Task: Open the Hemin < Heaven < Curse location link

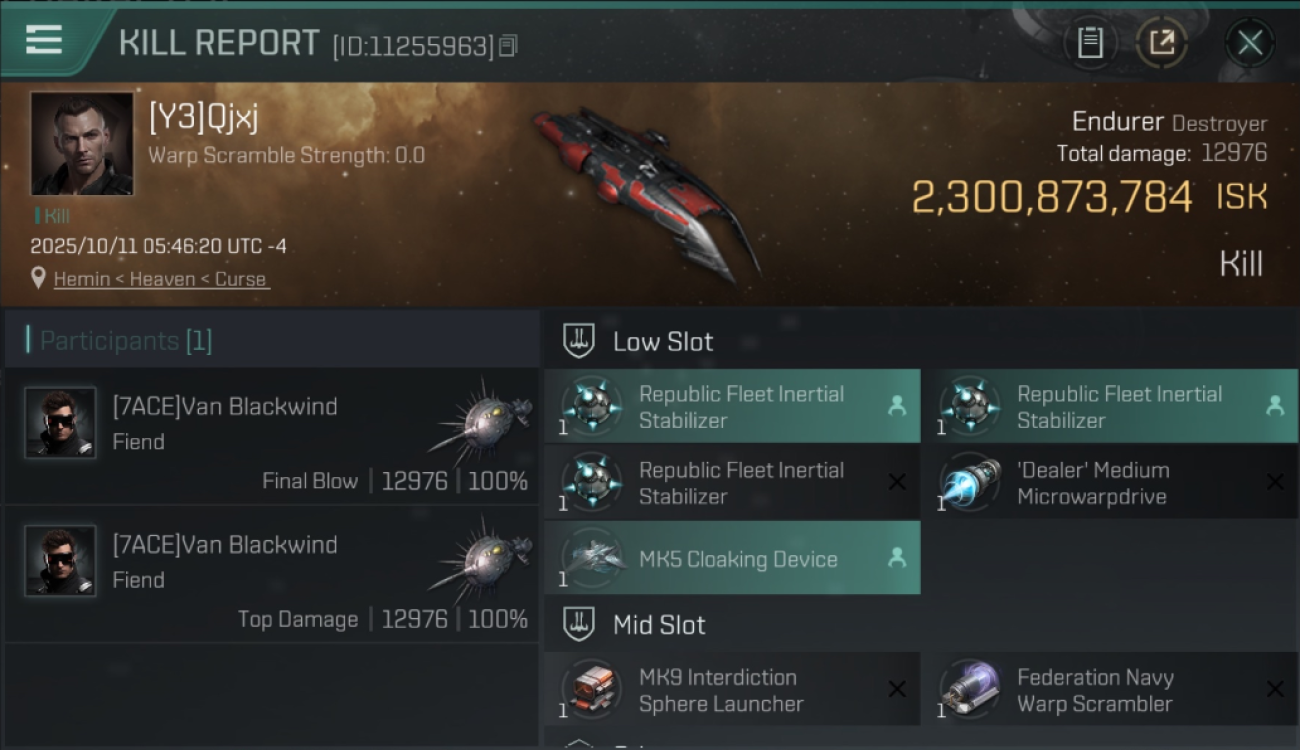Action: click(x=161, y=279)
